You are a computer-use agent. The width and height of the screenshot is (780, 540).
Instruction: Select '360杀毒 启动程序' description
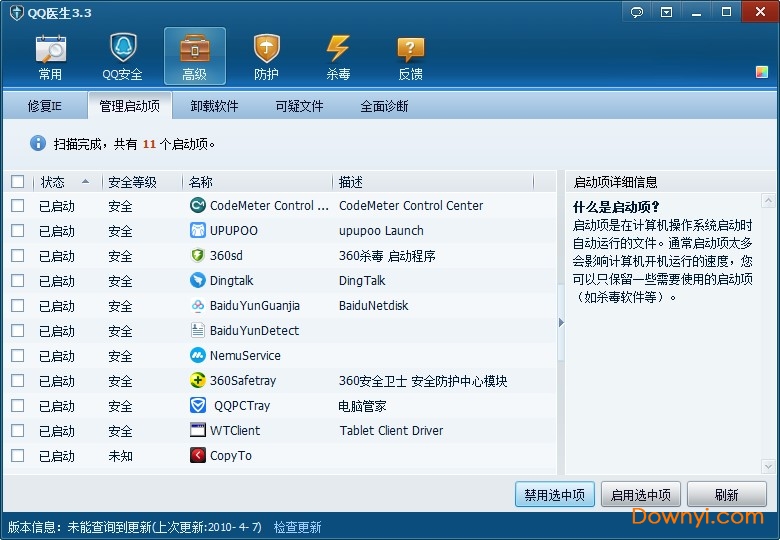tap(387, 256)
